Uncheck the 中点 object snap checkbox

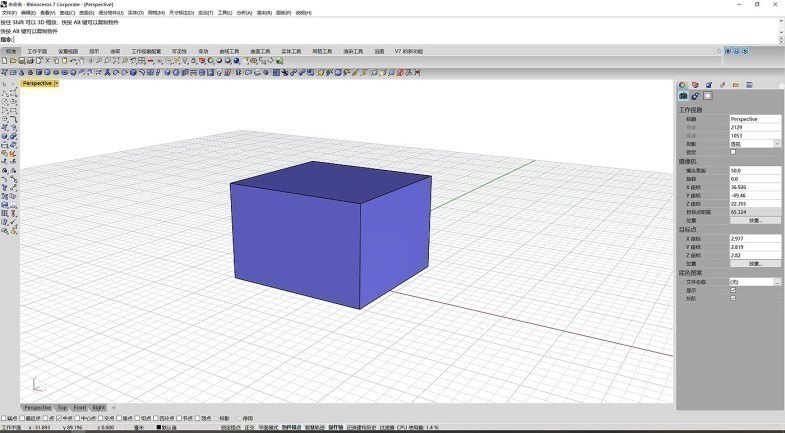(x=60, y=418)
